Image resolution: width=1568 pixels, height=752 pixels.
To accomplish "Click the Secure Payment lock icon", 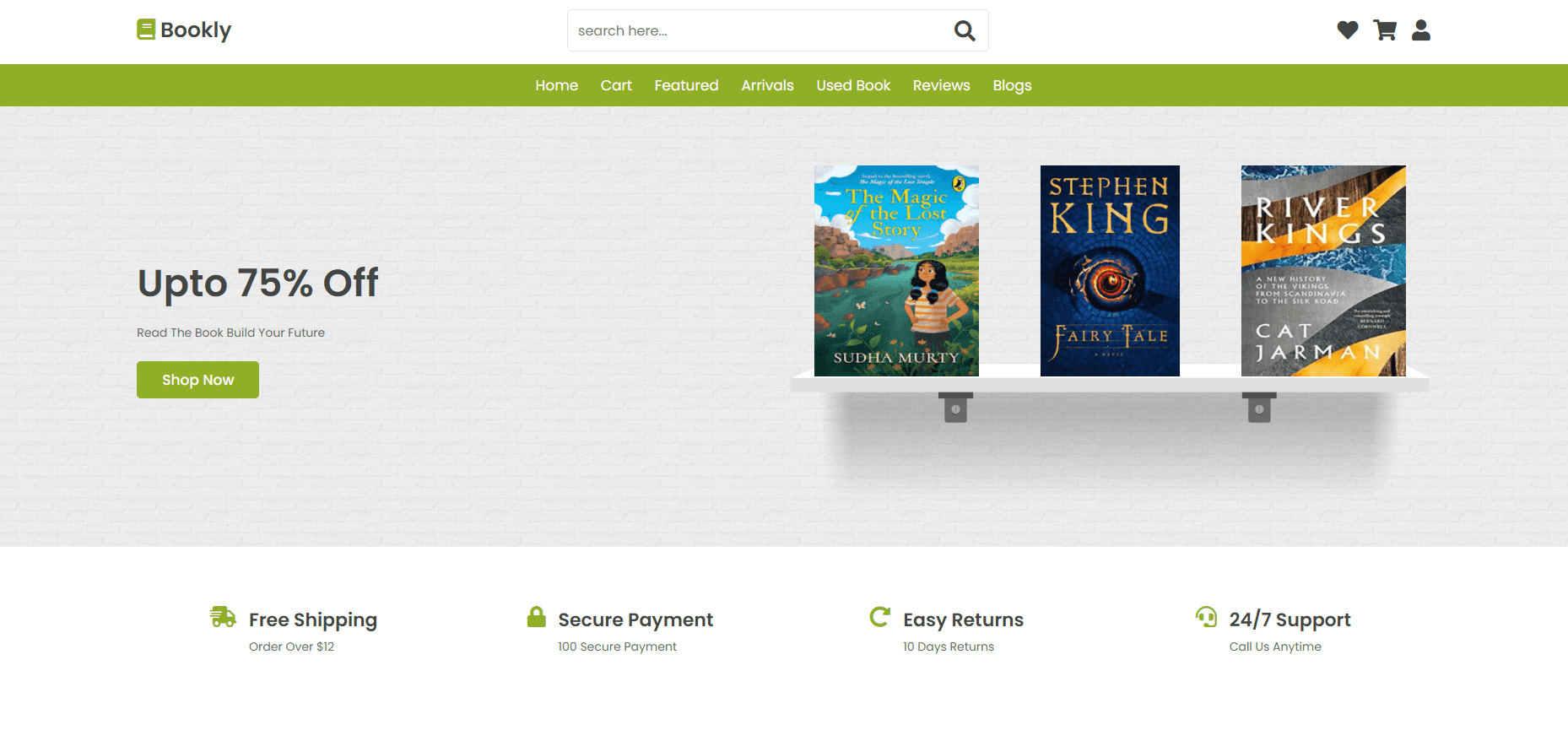I will click(x=536, y=617).
